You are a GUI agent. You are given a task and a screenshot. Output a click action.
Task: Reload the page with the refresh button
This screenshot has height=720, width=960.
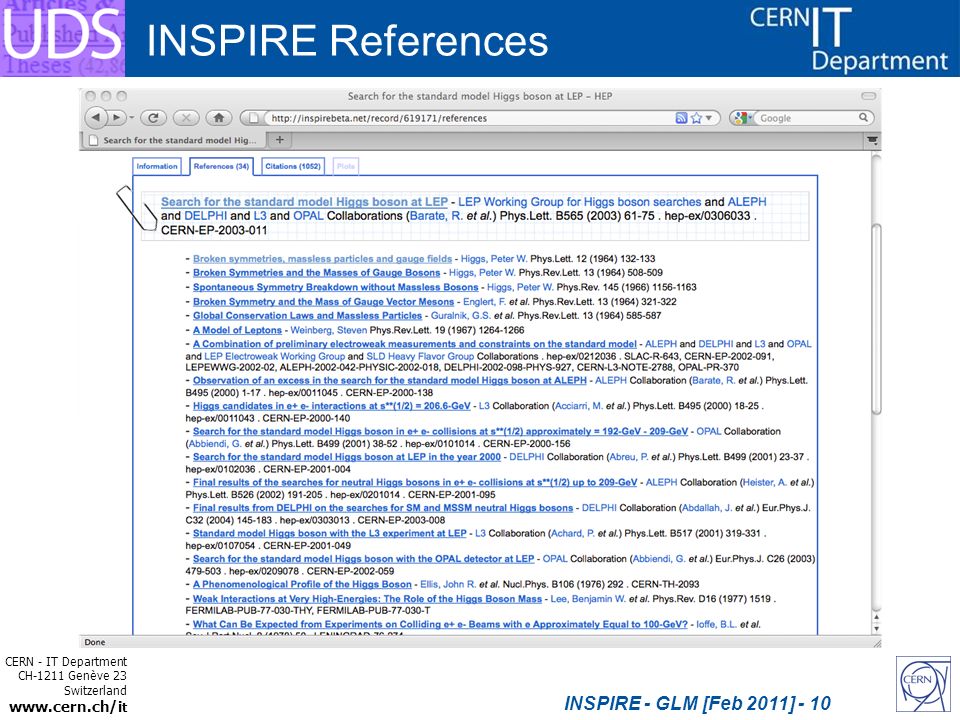[153, 118]
